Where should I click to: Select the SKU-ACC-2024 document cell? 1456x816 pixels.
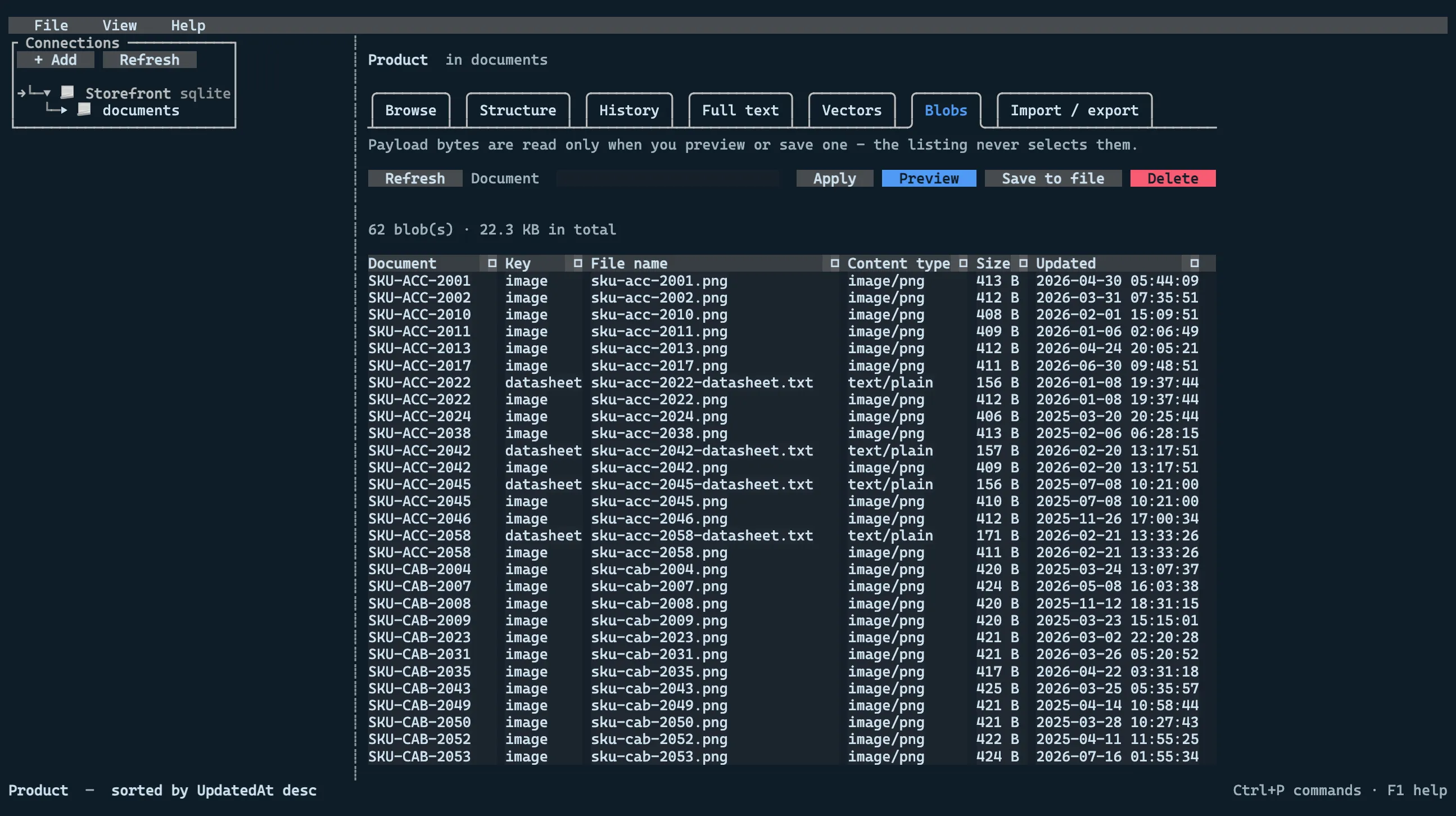419,416
